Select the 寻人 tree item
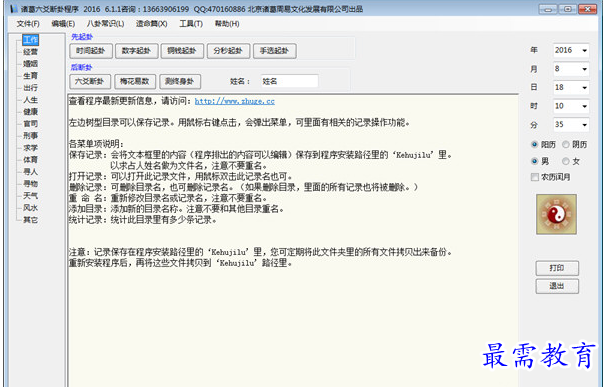The width and height of the screenshot is (604, 387). (30, 171)
